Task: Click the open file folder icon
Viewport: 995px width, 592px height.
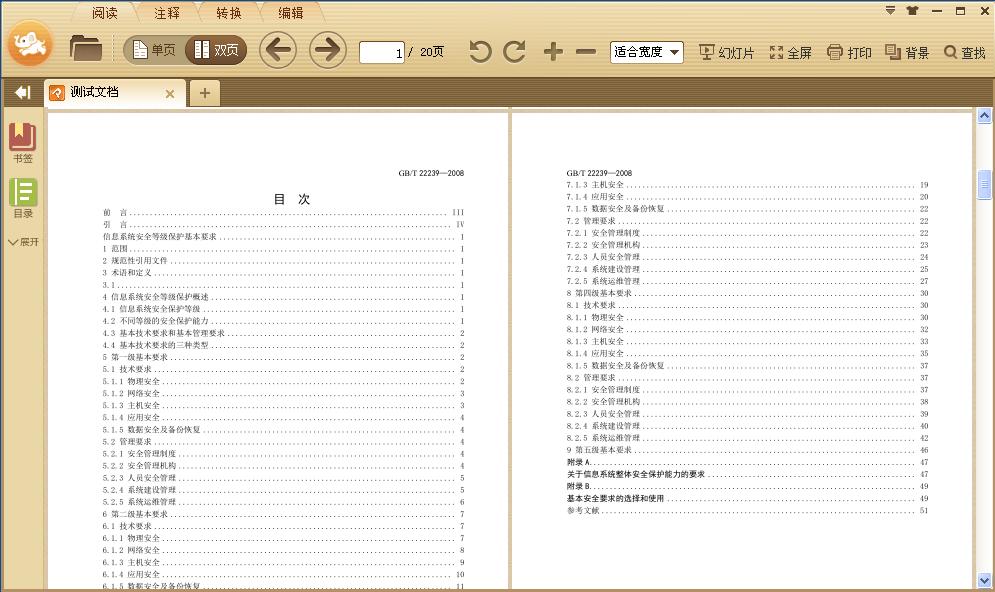Action: pyautogui.click(x=87, y=48)
